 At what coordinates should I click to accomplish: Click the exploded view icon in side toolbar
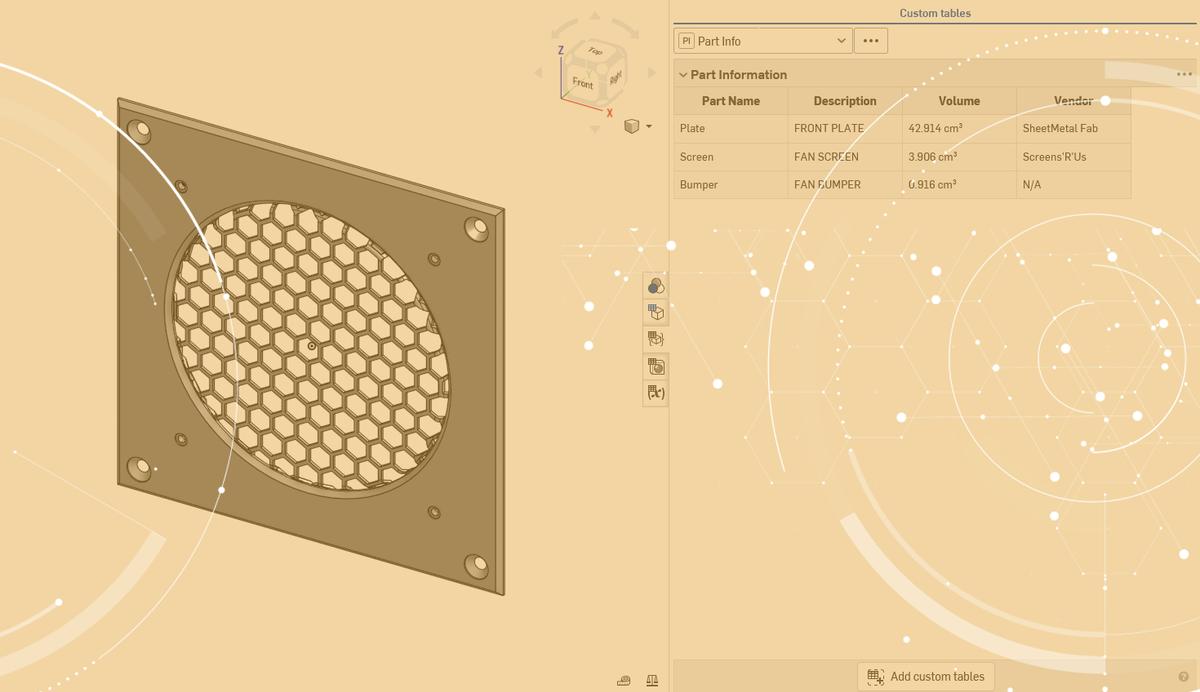tap(655, 338)
